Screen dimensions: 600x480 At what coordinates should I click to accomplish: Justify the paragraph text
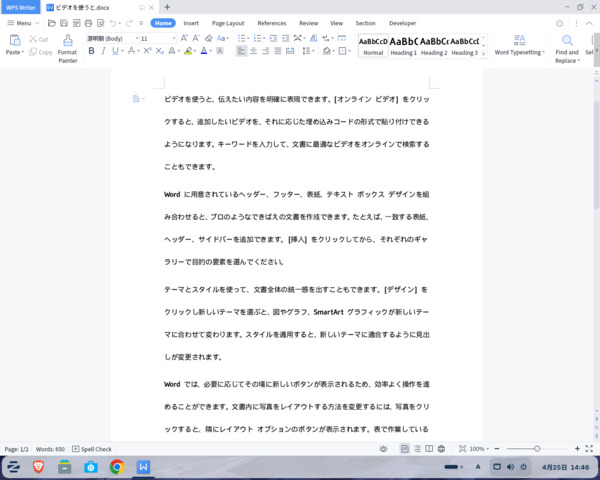[278, 51]
